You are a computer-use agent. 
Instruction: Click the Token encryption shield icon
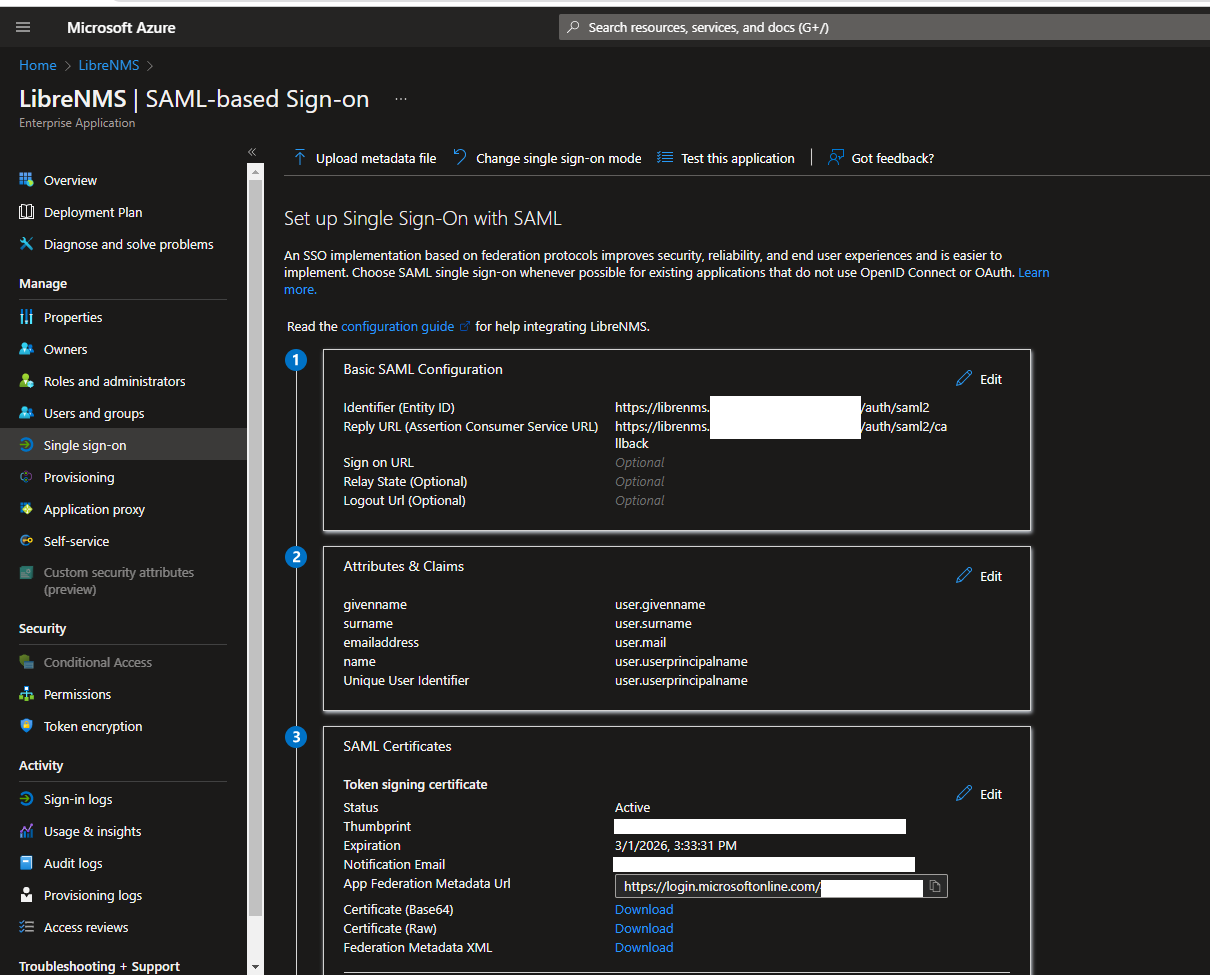click(26, 726)
